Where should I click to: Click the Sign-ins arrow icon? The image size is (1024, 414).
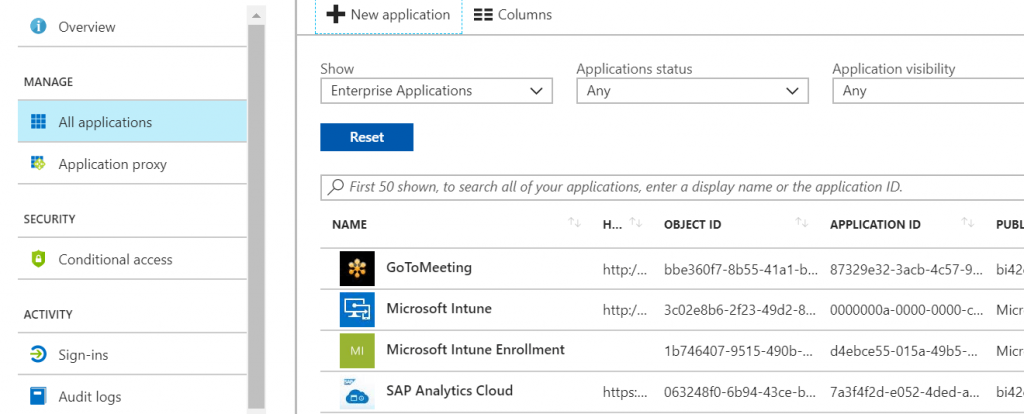point(39,355)
